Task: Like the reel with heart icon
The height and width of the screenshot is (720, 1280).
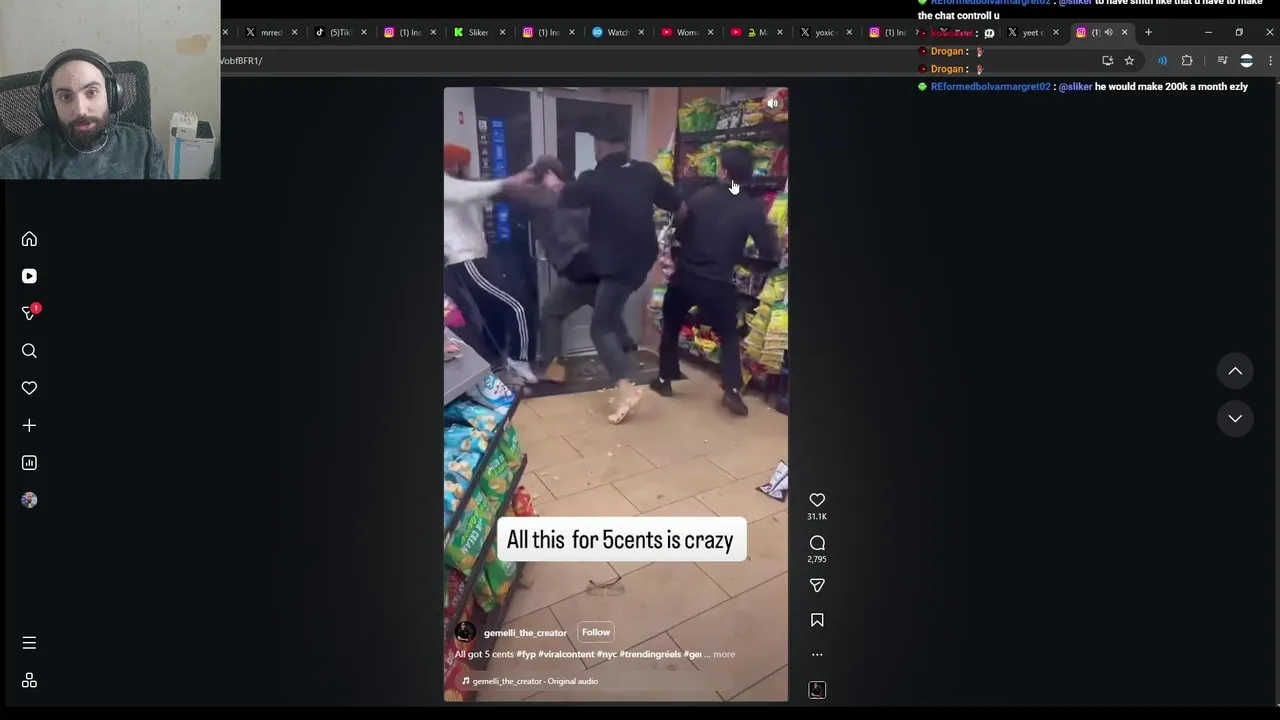Action: point(817,500)
